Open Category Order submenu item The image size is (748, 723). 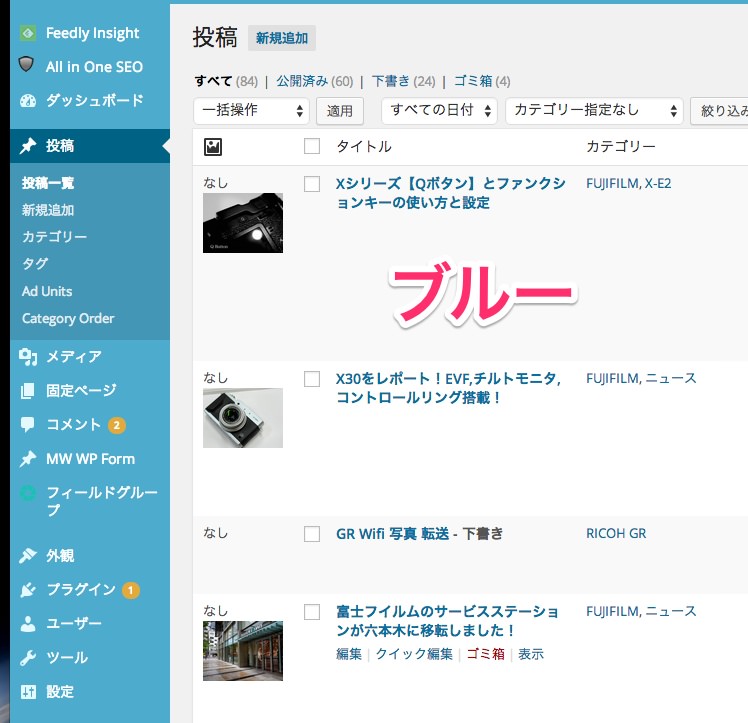pyautogui.click(x=68, y=319)
